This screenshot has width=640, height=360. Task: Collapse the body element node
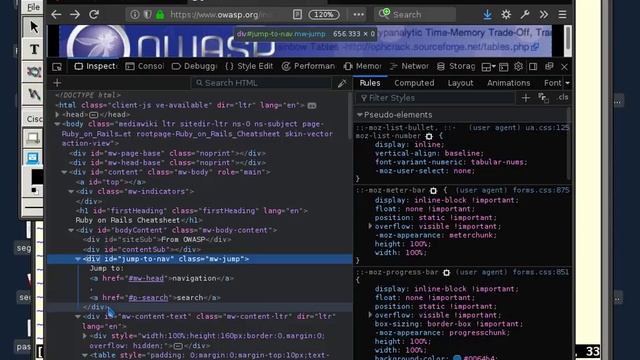click(58, 124)
